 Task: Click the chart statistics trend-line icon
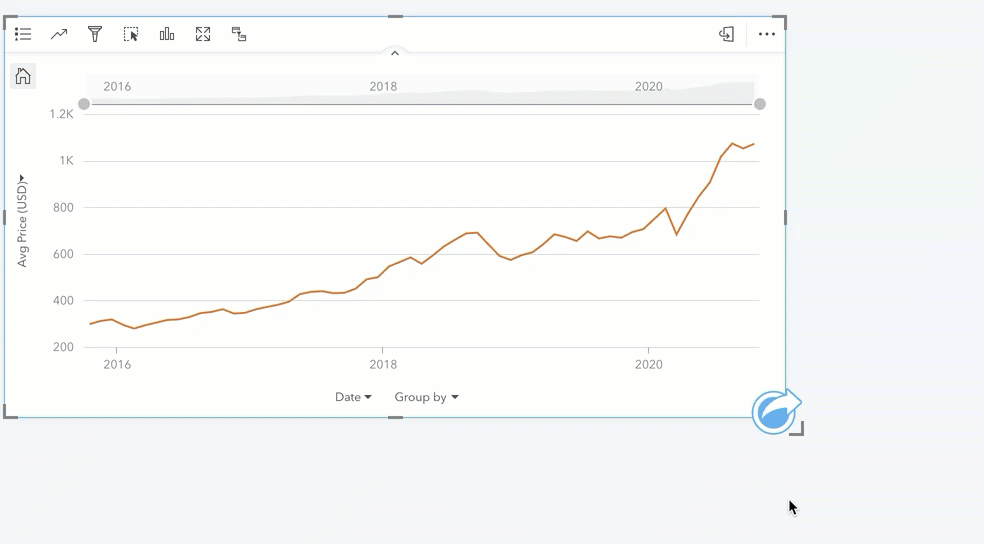[59, 34]
